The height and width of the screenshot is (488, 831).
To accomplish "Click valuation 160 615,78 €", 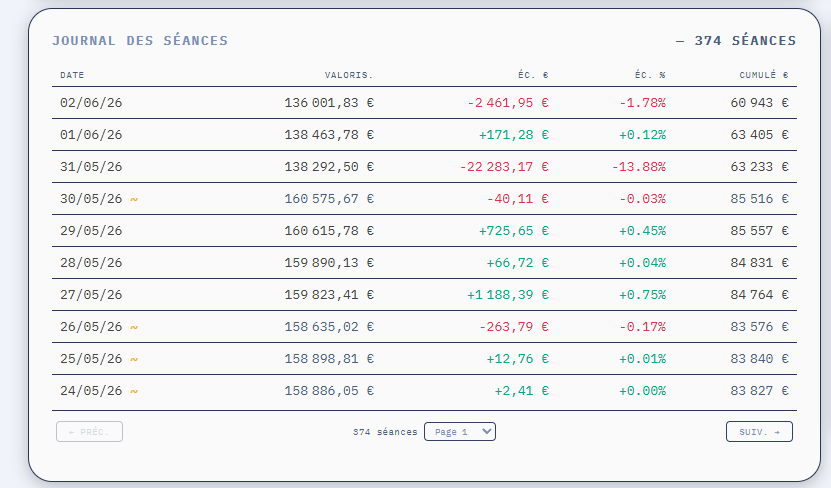I will (329, 231).
